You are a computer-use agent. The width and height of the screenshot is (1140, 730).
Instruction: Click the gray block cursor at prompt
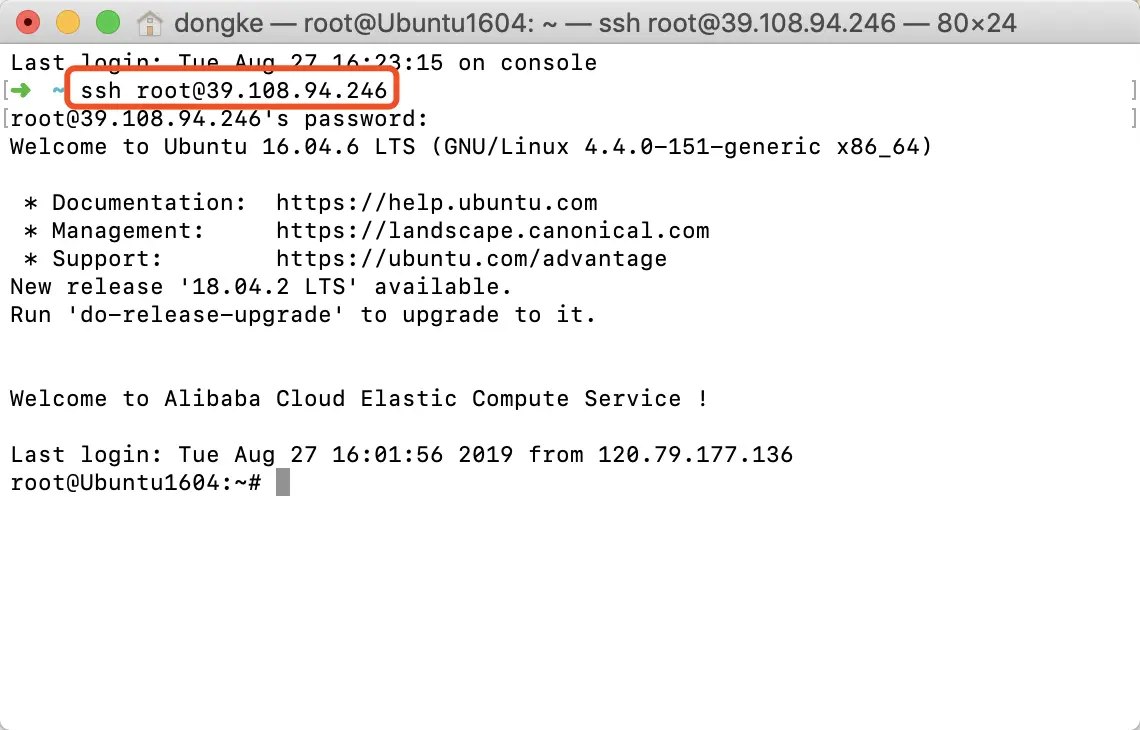(x=283, y=483)
